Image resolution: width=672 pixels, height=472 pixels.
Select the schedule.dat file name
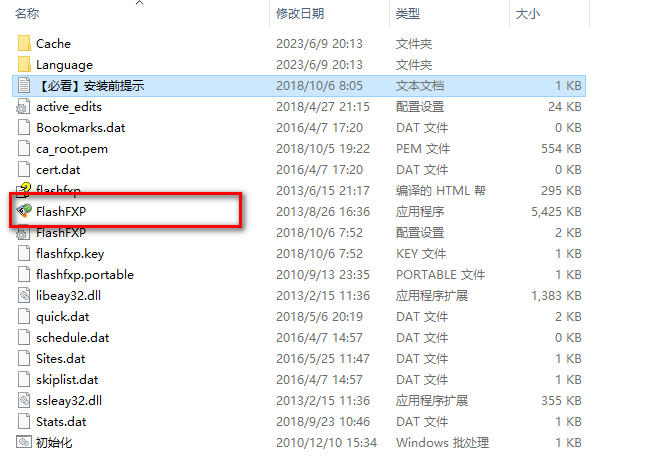pyautogui.click(x=72, y=338)
